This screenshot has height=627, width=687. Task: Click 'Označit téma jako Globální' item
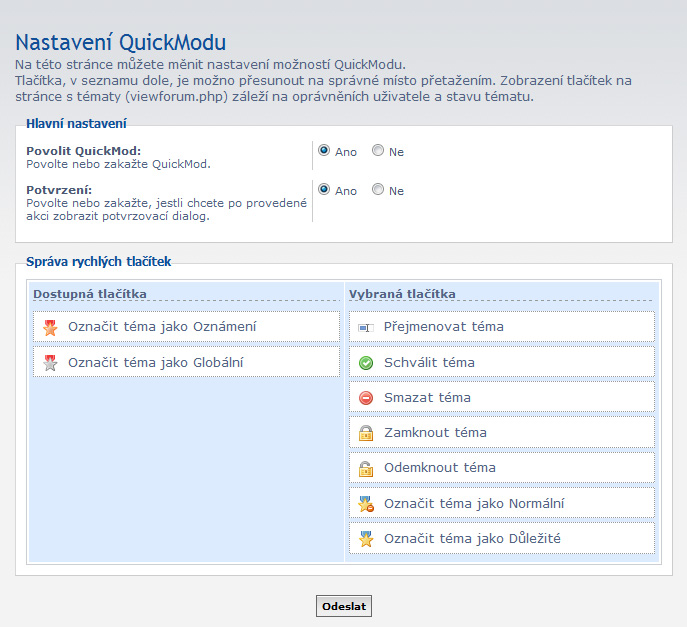tap(186, 362)
